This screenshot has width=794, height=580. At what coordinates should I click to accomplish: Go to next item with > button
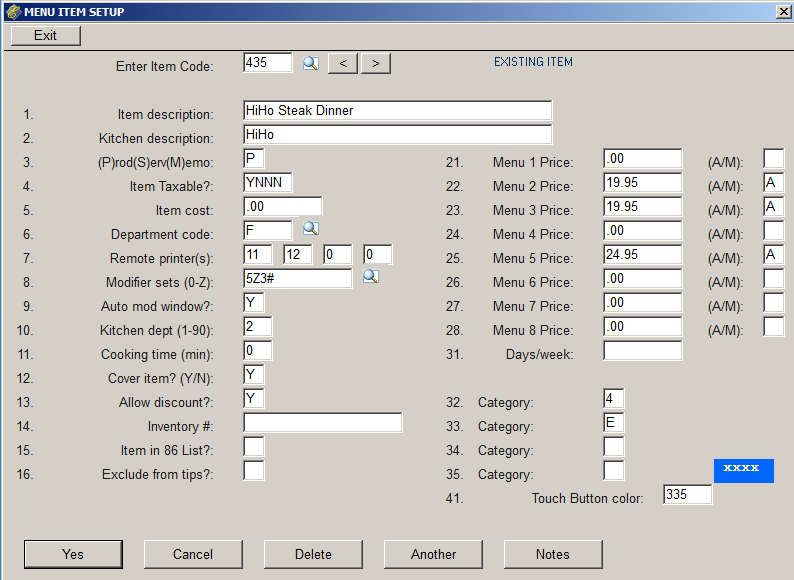point(376,63)
